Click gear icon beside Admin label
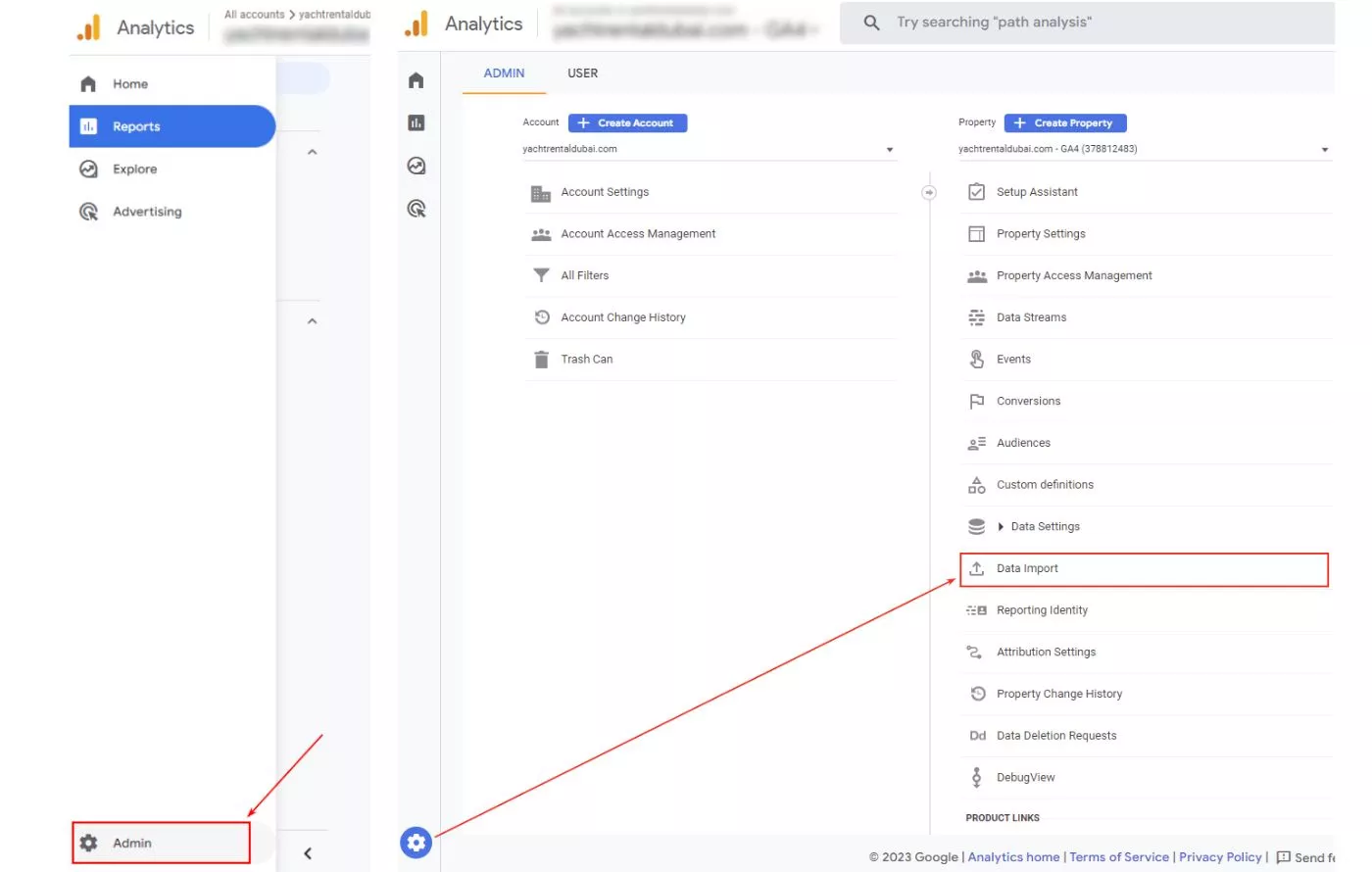Viewport: 1372px width, 872px height. pyautogui.click(x=88, y=843)
